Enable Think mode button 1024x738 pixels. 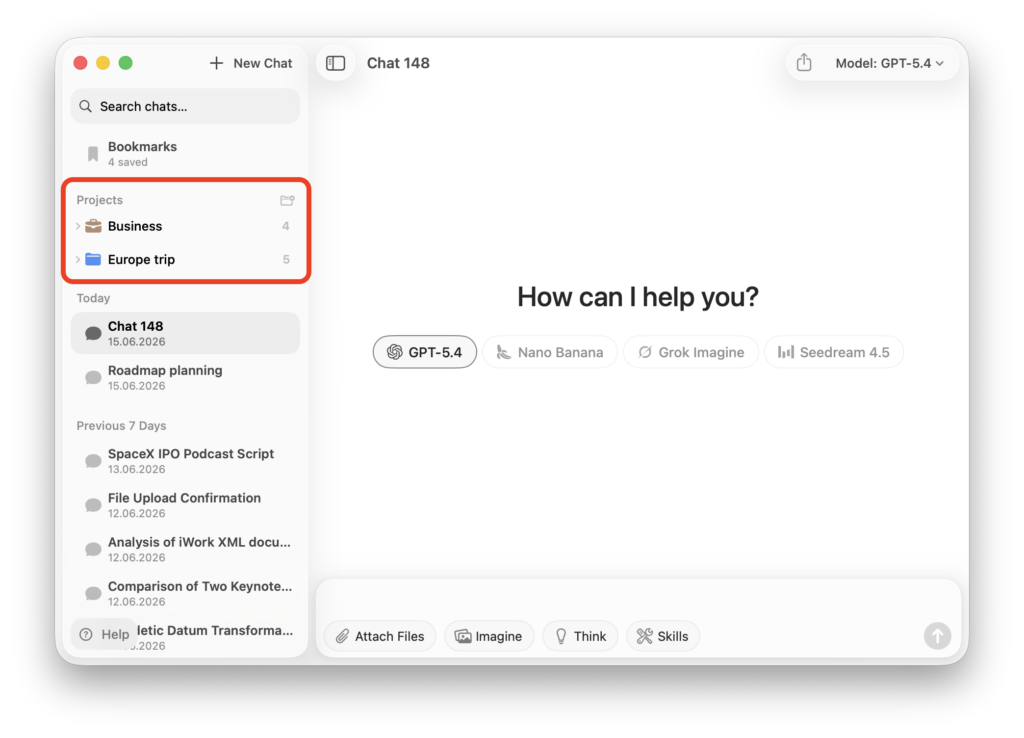[581, 636]
